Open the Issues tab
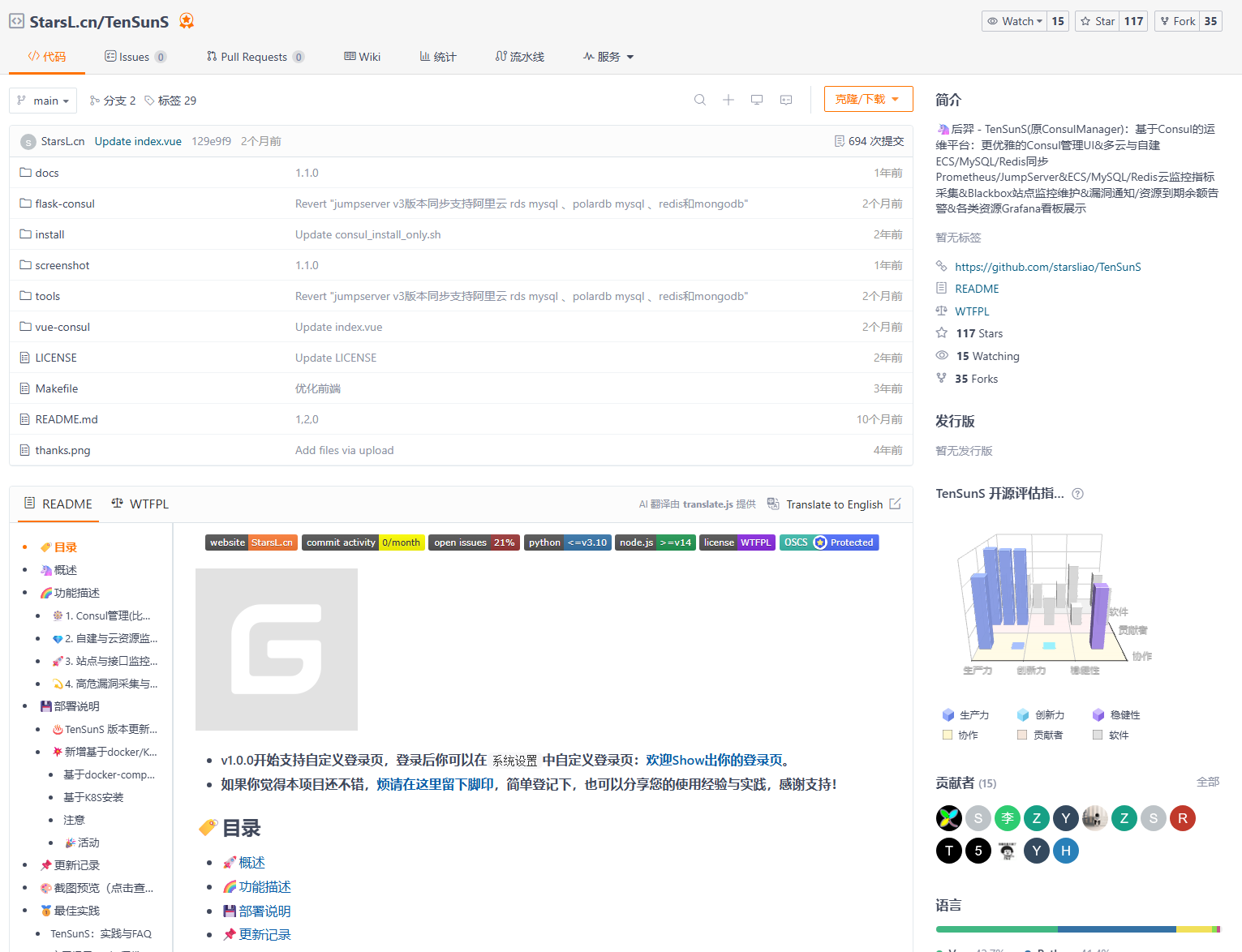The image size is (1242, 952). pyautogui.click(x=135, y=57)
